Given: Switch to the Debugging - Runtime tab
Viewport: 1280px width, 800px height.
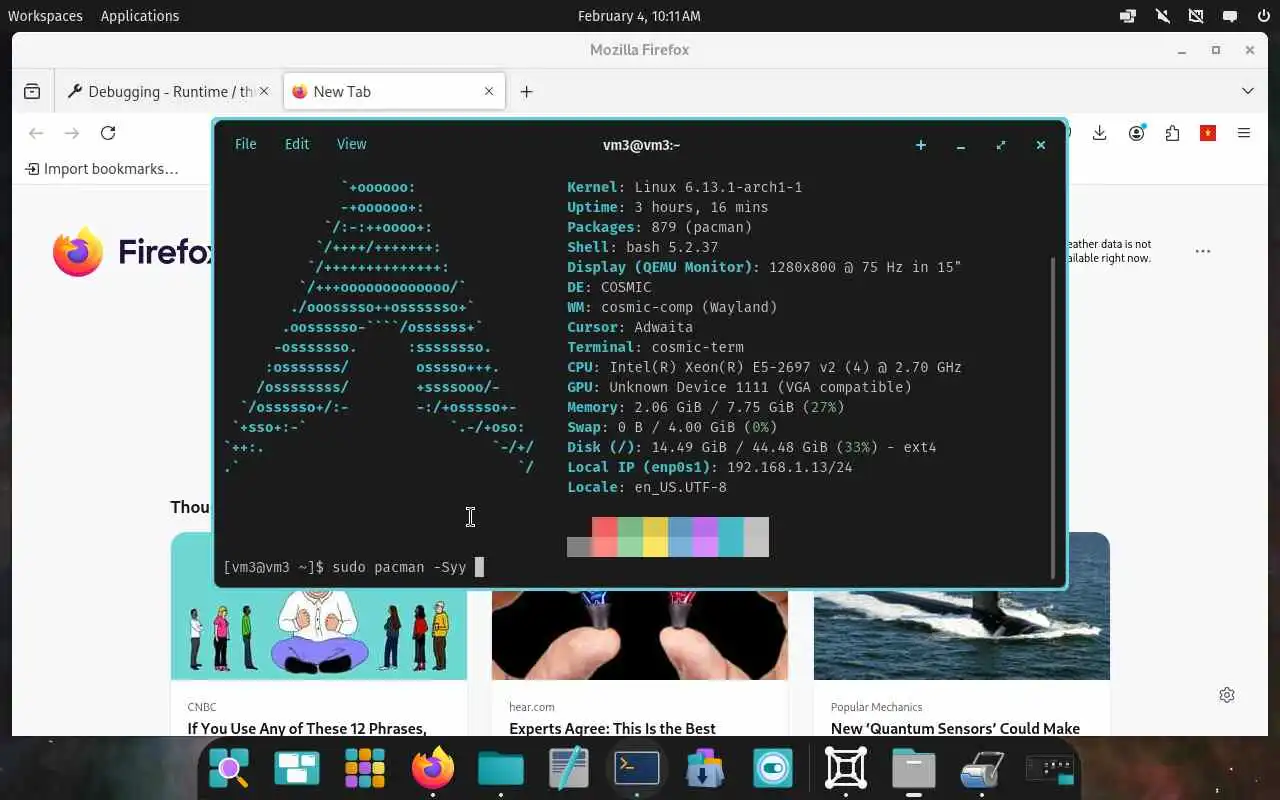Looking at the screenshot, I should (168, 91).
